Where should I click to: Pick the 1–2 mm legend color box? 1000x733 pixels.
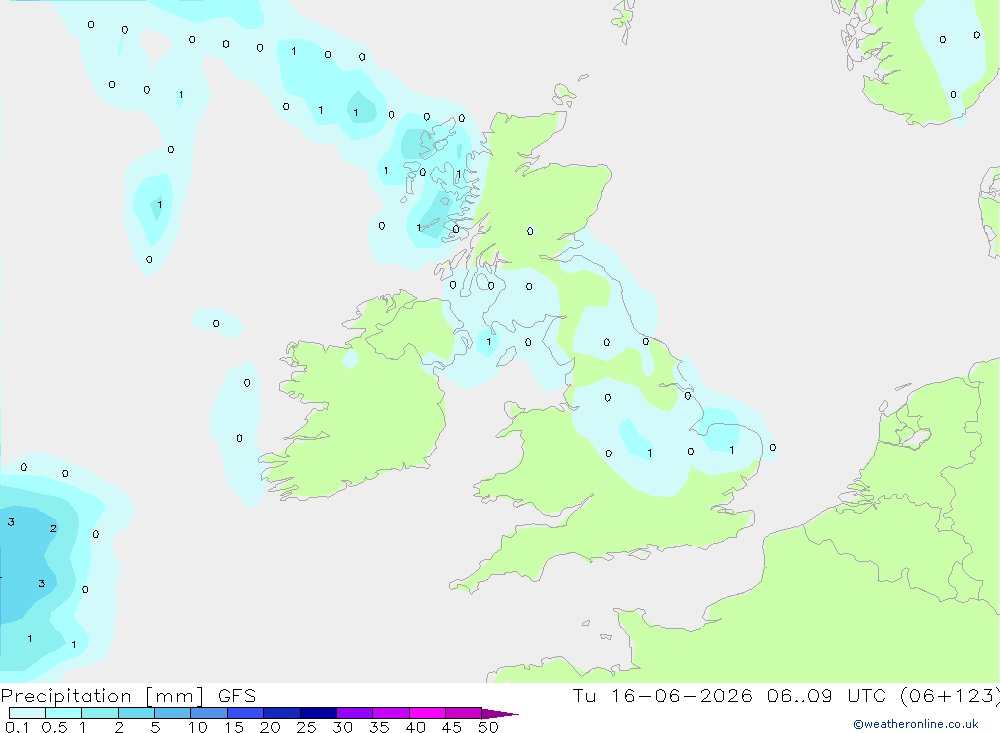click(99, 713)
